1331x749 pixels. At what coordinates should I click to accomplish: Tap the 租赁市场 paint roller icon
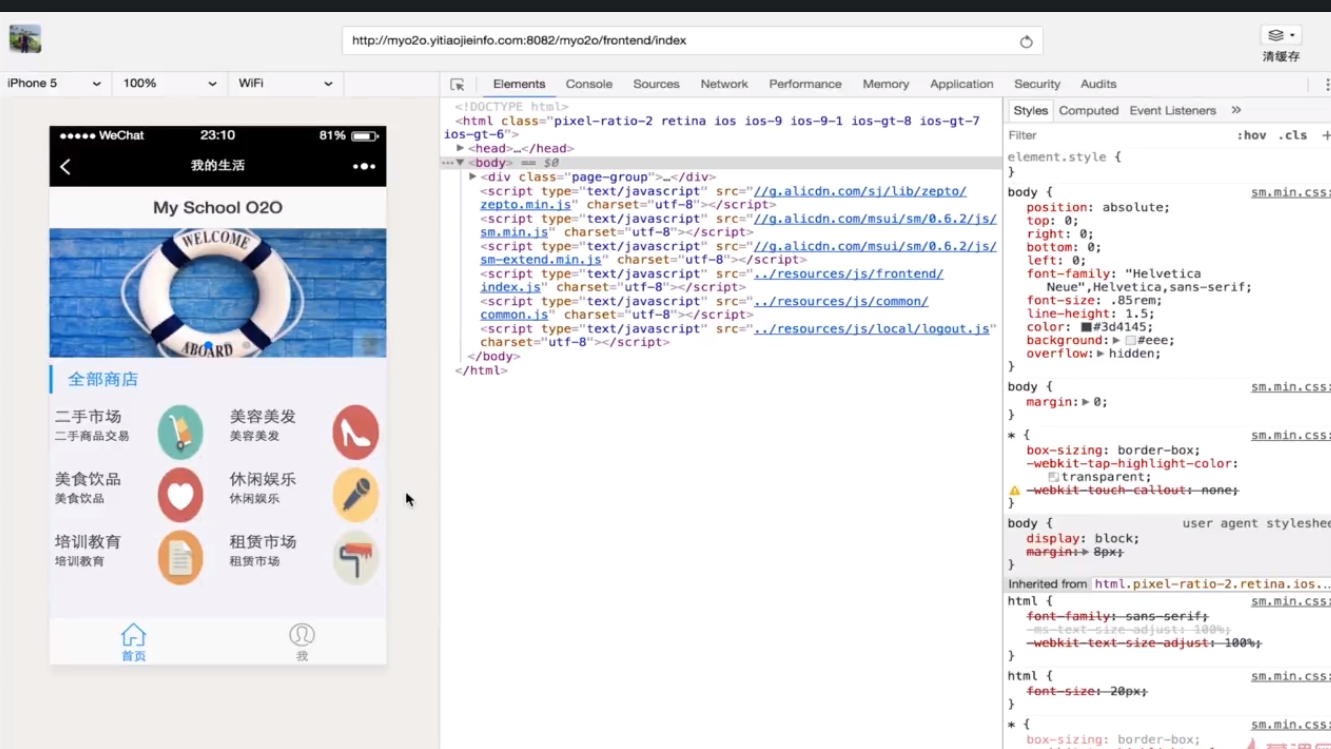pyautogui.click(x=355, y=557)
